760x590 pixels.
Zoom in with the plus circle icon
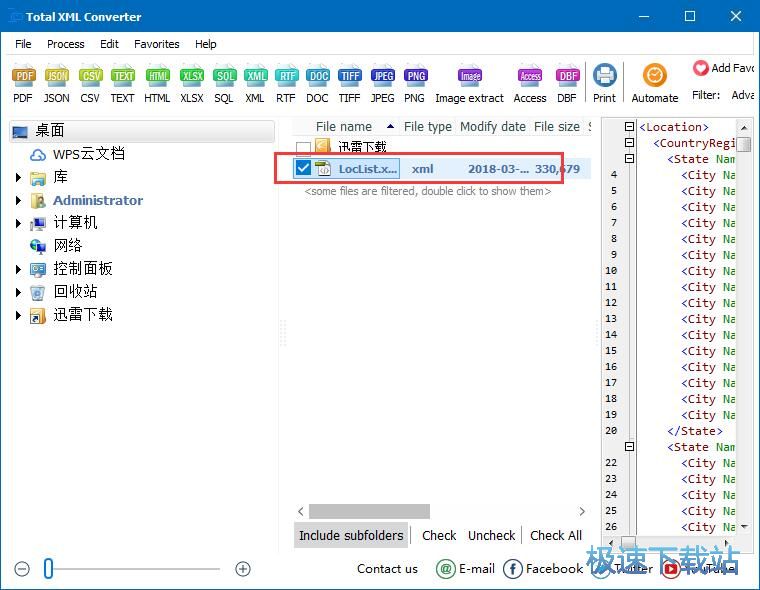coord(243,569)
